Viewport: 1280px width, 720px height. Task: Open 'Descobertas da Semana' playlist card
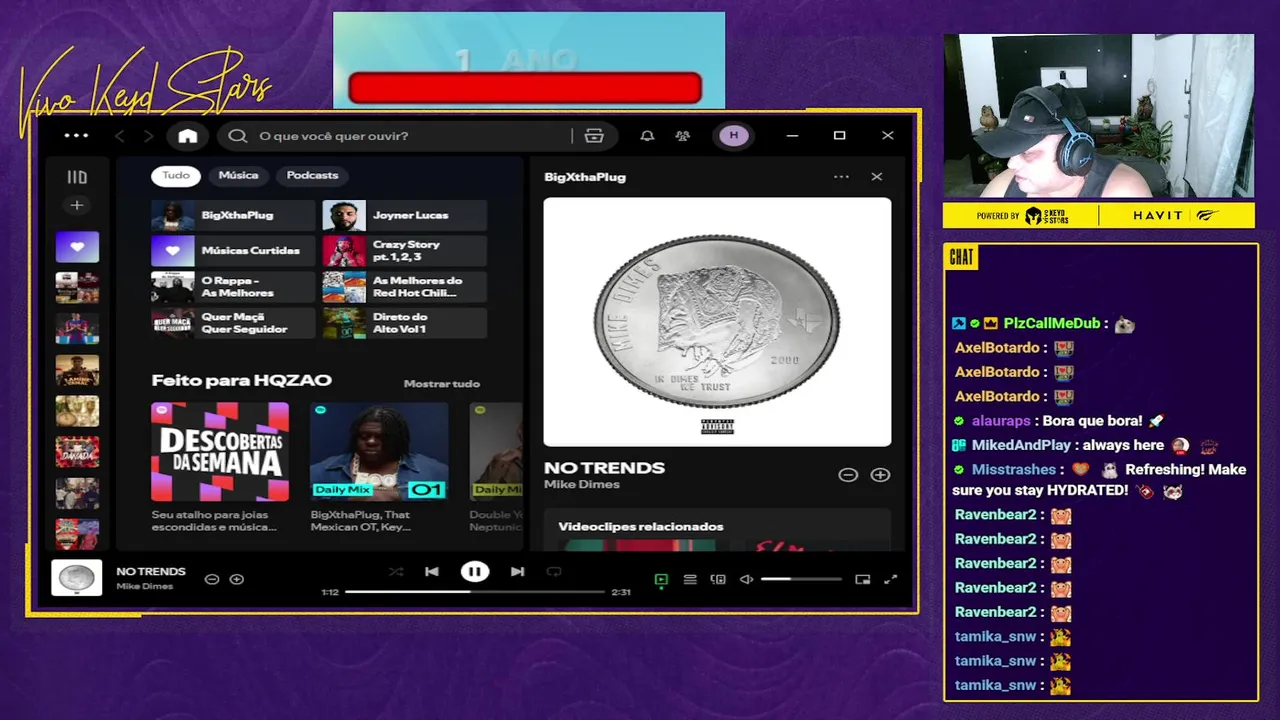point(220,465)
